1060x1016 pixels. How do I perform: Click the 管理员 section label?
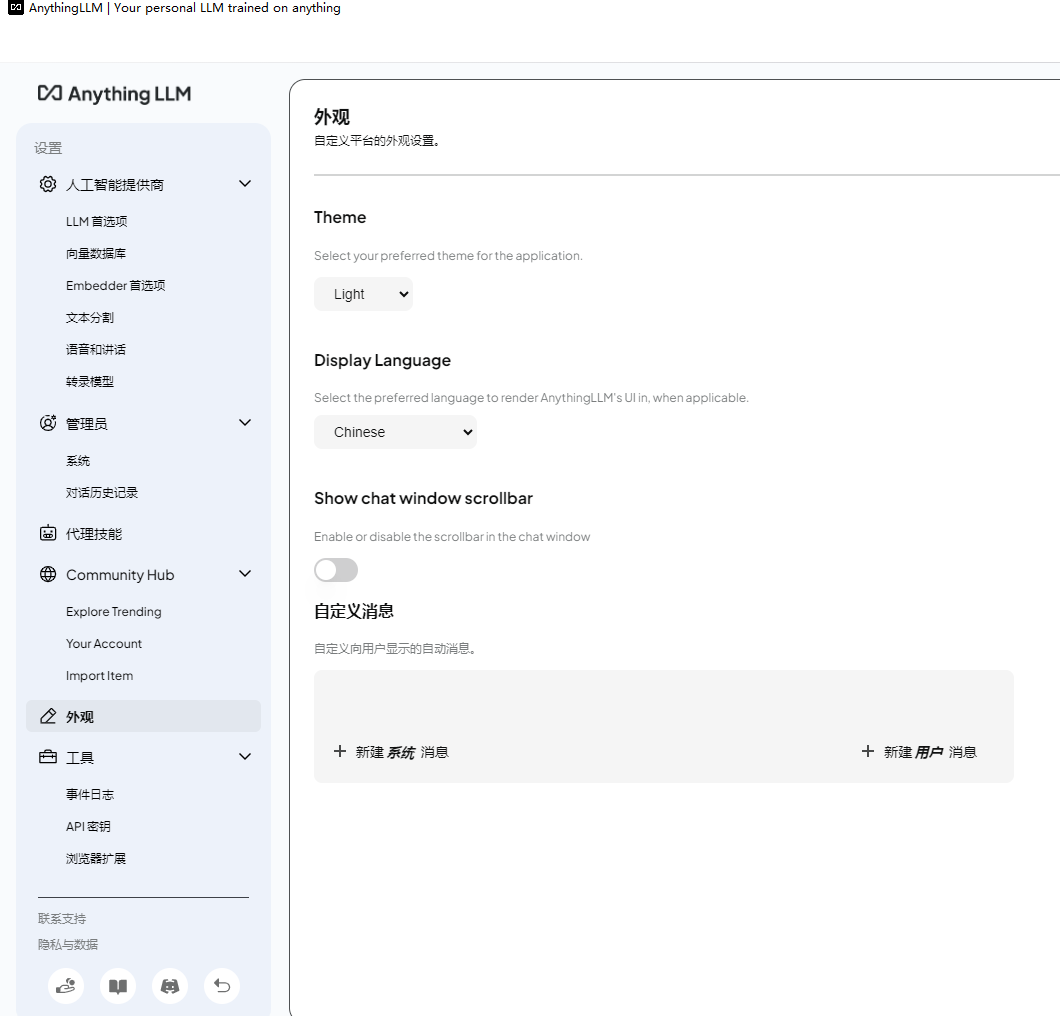click(87, 424)
